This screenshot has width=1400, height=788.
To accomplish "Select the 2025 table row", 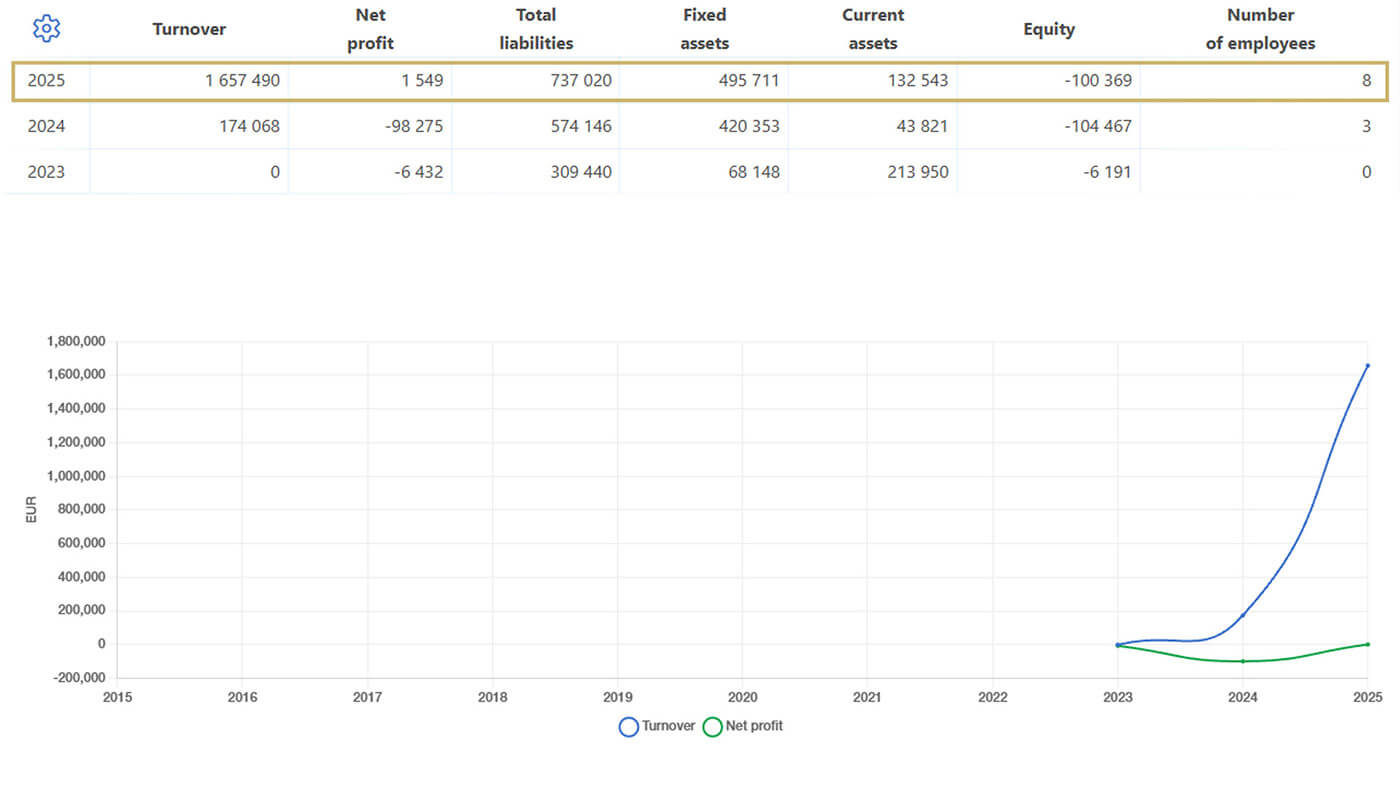I will (x=700, y=81).
